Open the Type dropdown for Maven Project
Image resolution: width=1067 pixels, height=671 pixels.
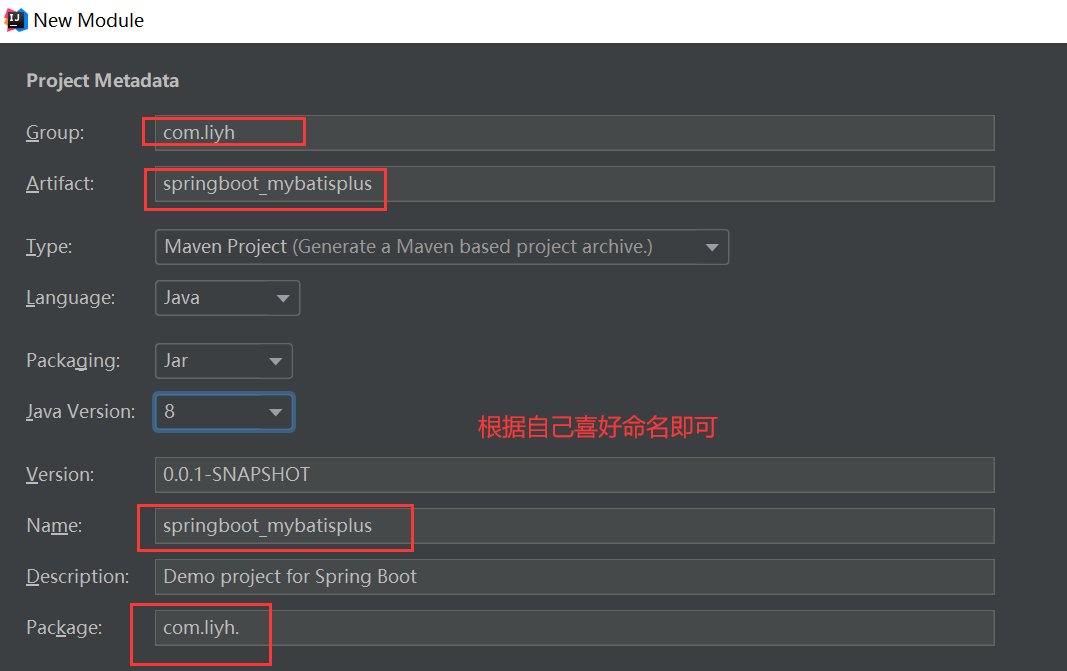[x=442, y=246]
